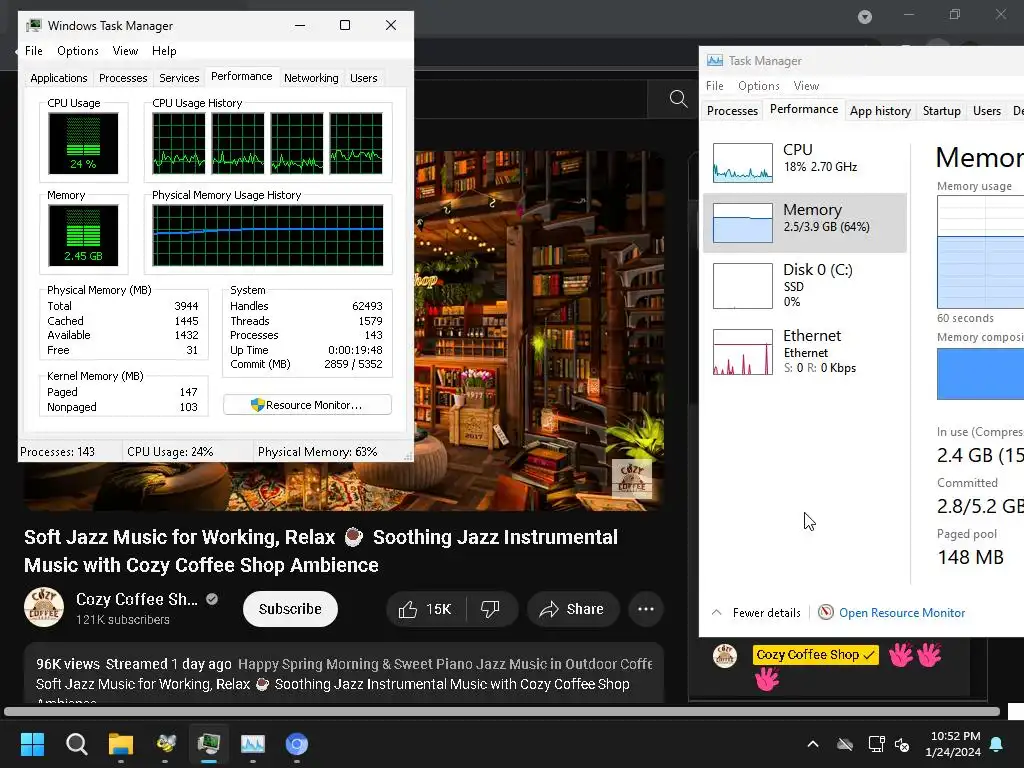
Task: Select Ethernet performance entry
Action: [805, 353]
